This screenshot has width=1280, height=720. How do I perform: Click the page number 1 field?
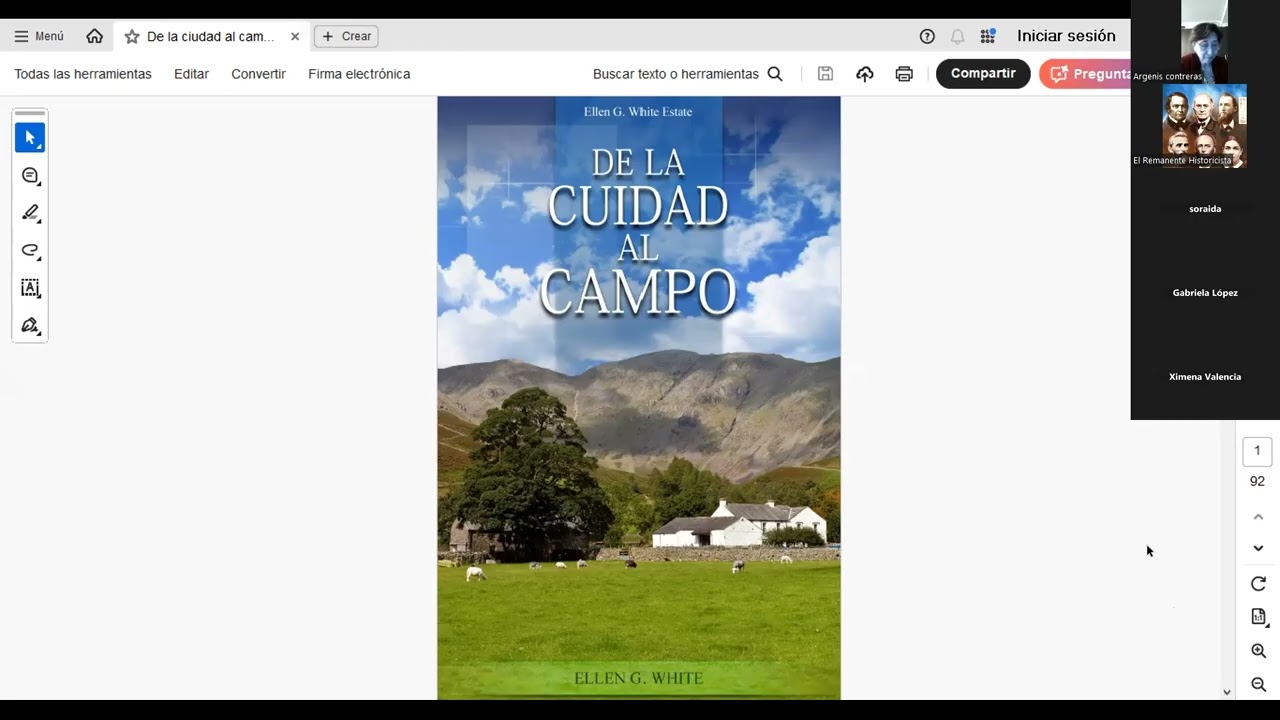1257,451
